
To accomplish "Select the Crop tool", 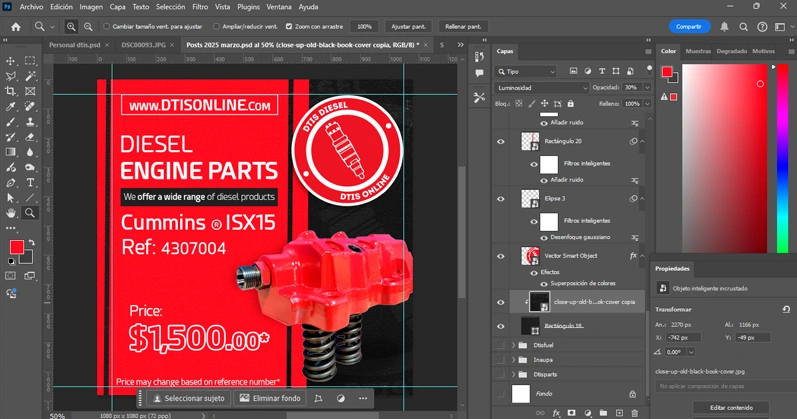I will pos(11,91).
